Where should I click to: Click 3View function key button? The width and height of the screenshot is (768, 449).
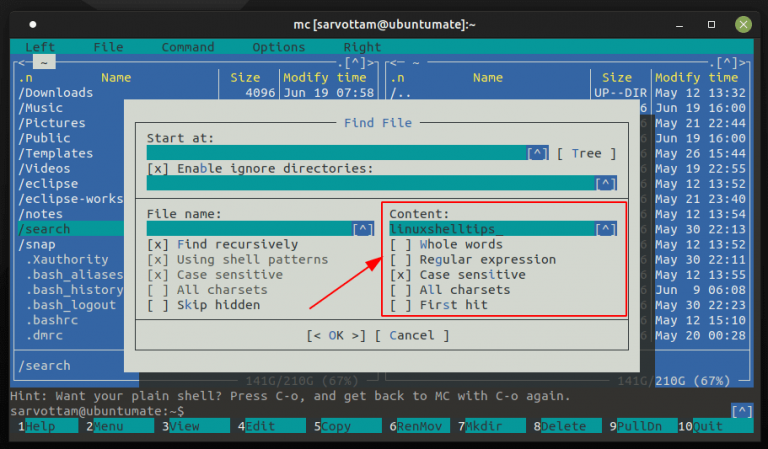tap(195, 426)
